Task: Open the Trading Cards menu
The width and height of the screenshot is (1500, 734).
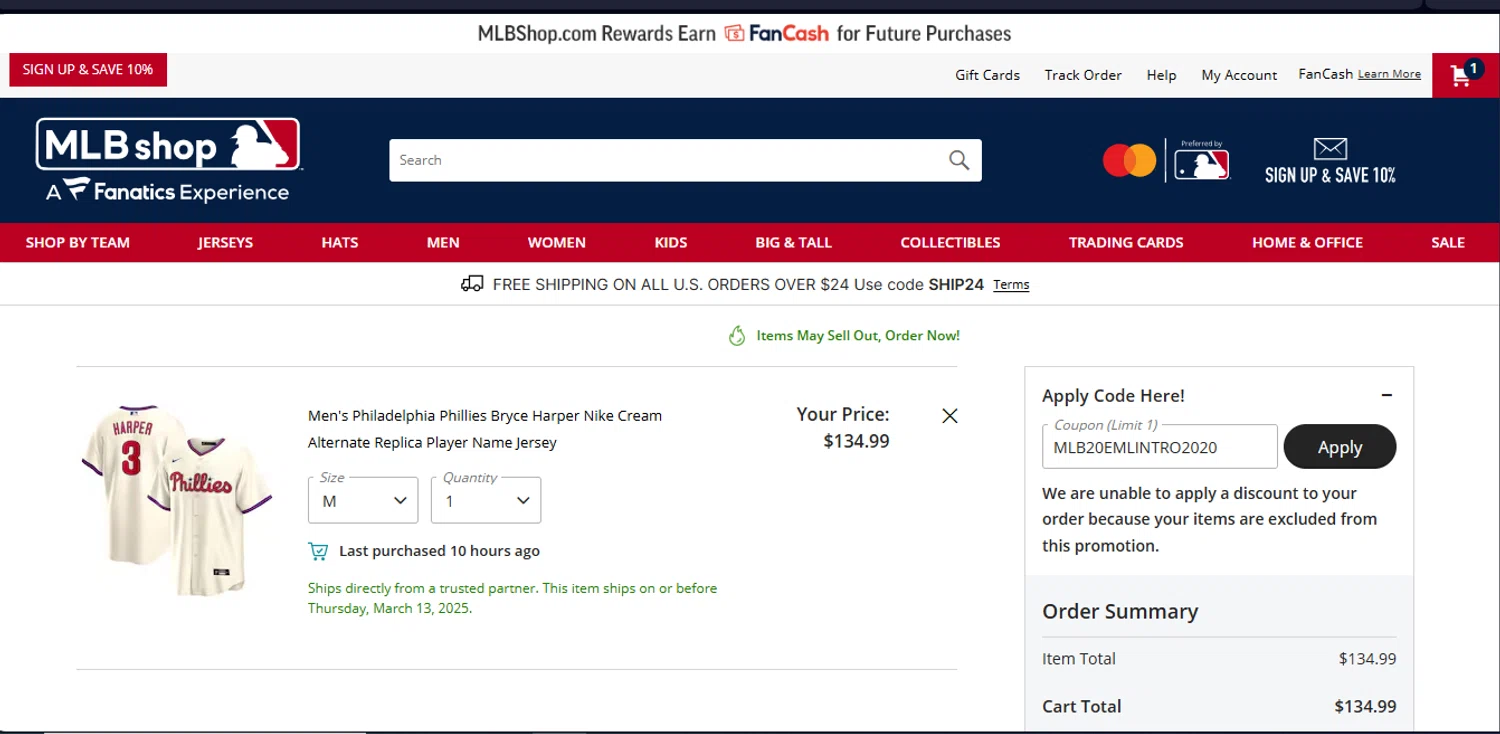Action: (x=1126, y=242)
